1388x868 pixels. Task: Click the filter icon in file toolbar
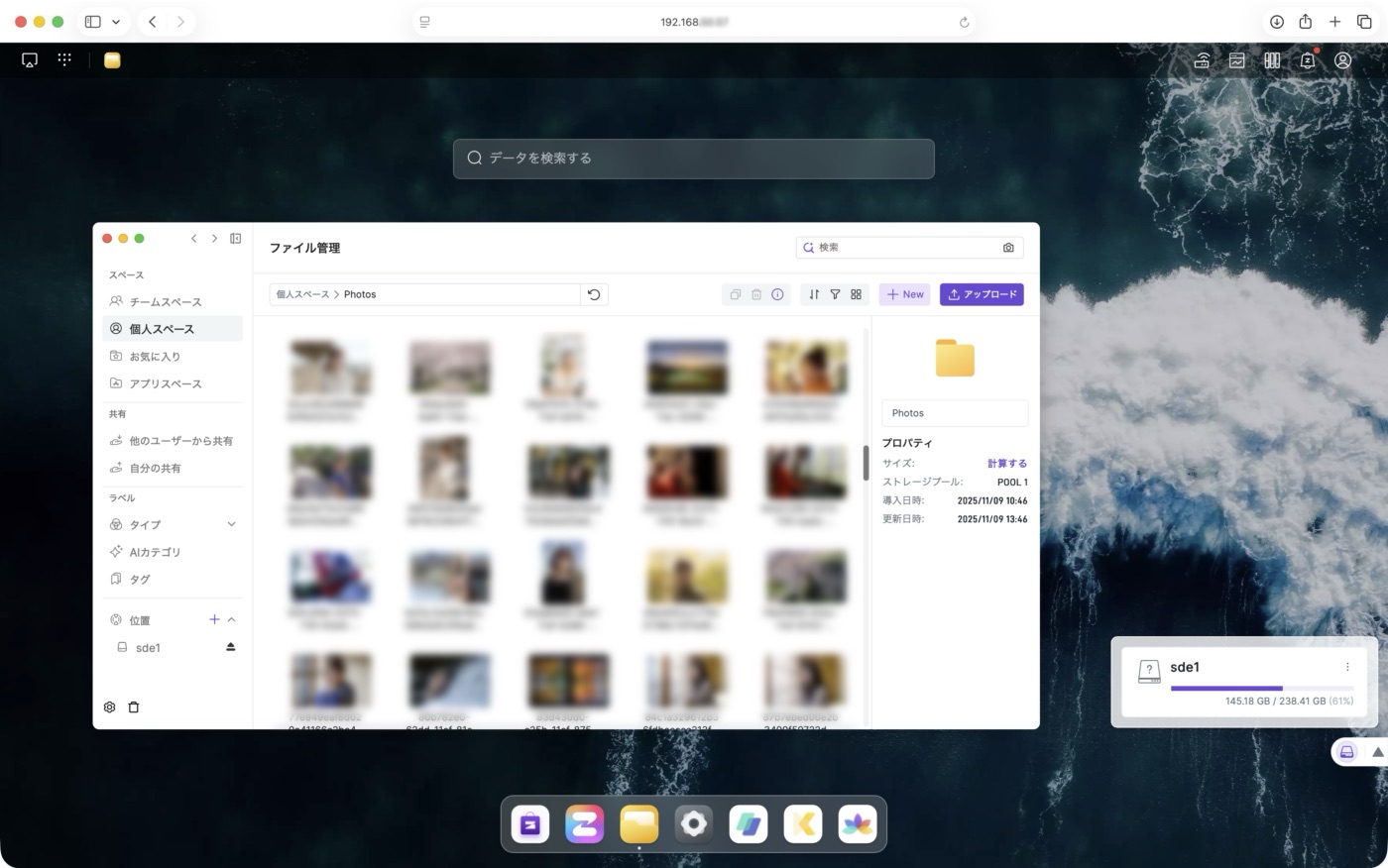[835, 294]
